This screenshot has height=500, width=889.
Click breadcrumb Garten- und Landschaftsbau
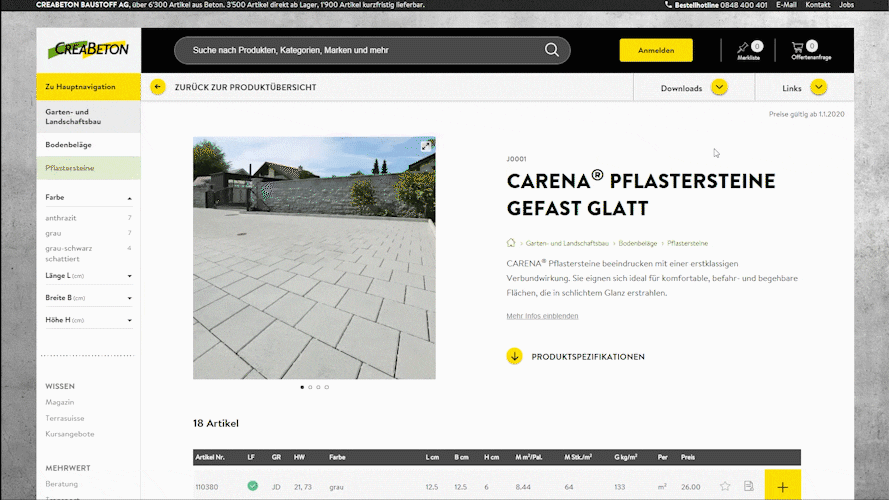click(x=567, y=243)
